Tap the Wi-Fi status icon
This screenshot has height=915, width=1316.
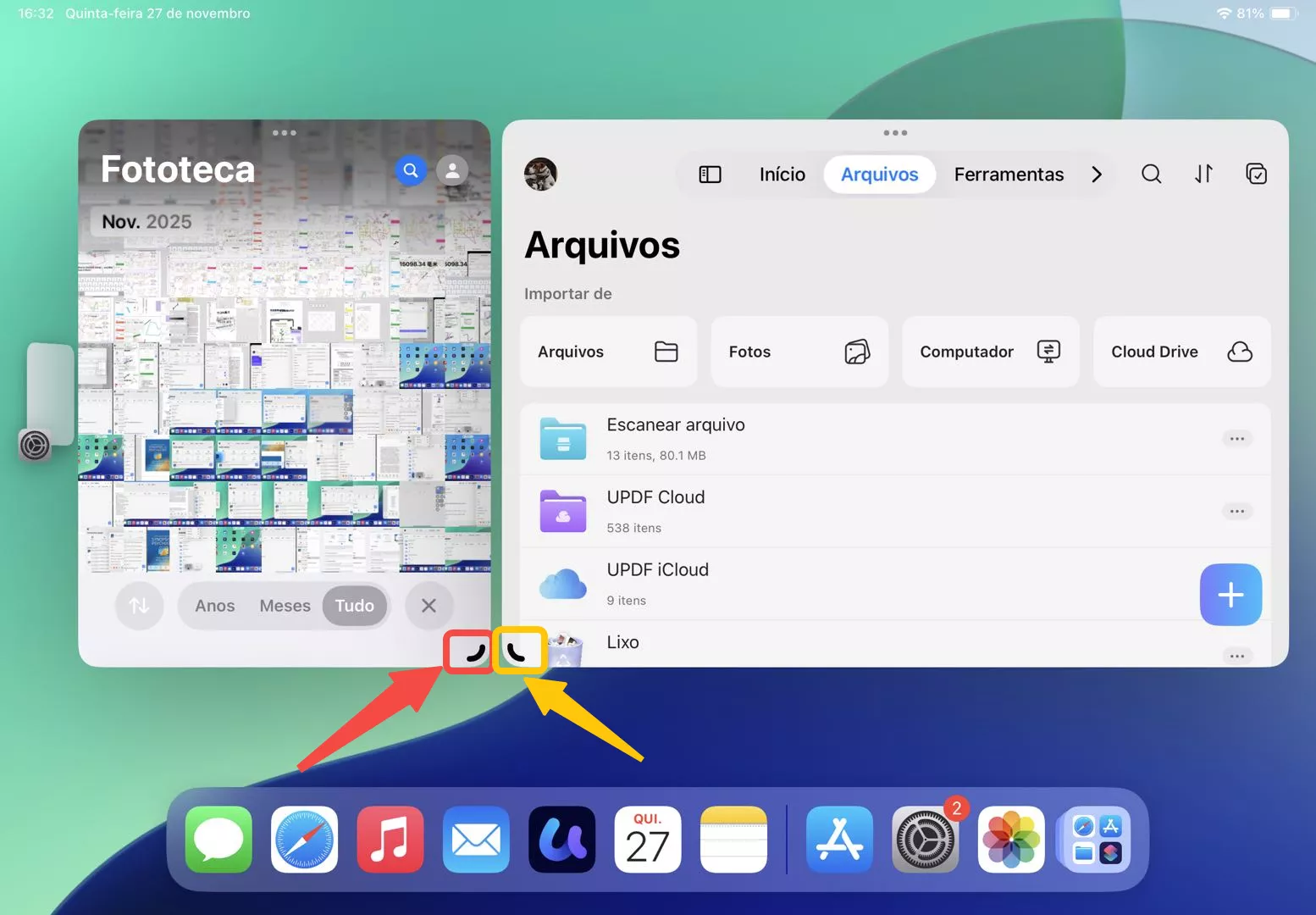coord(1224,14)
